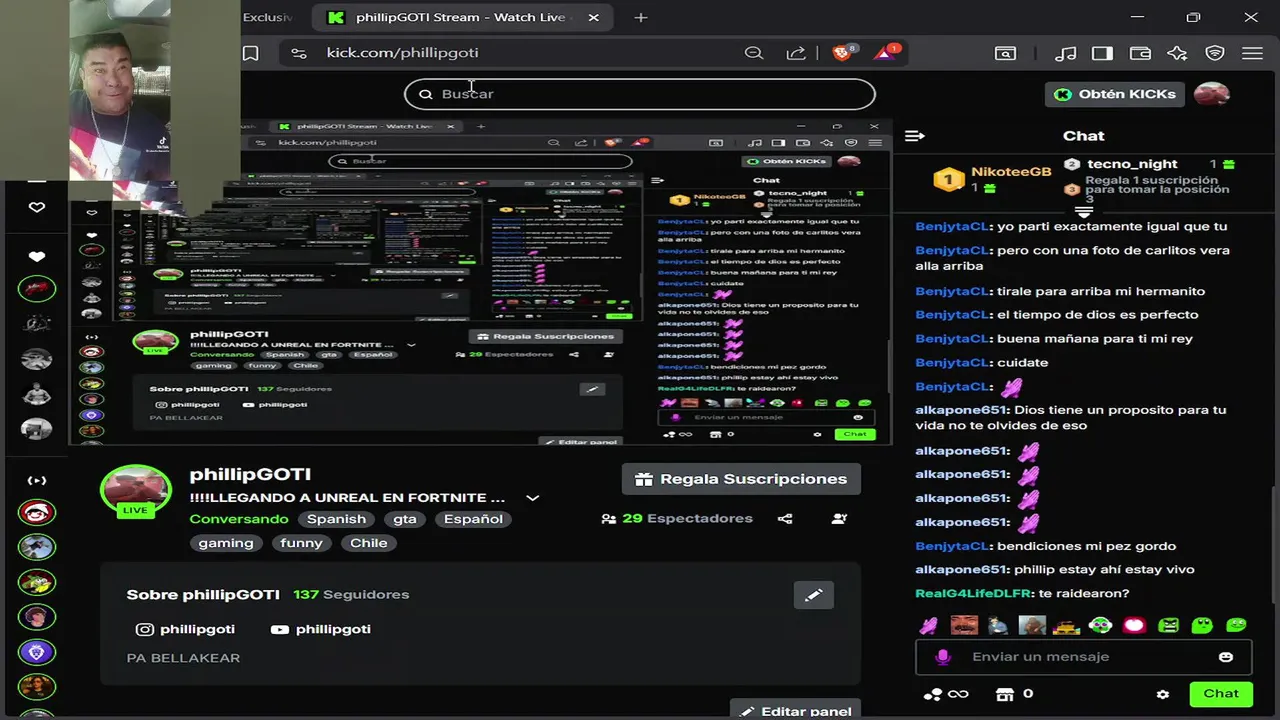1280x720 pixels.
Task: Switch to the phillipGOTI Stream browser tab
Action: tap(462, 18)
